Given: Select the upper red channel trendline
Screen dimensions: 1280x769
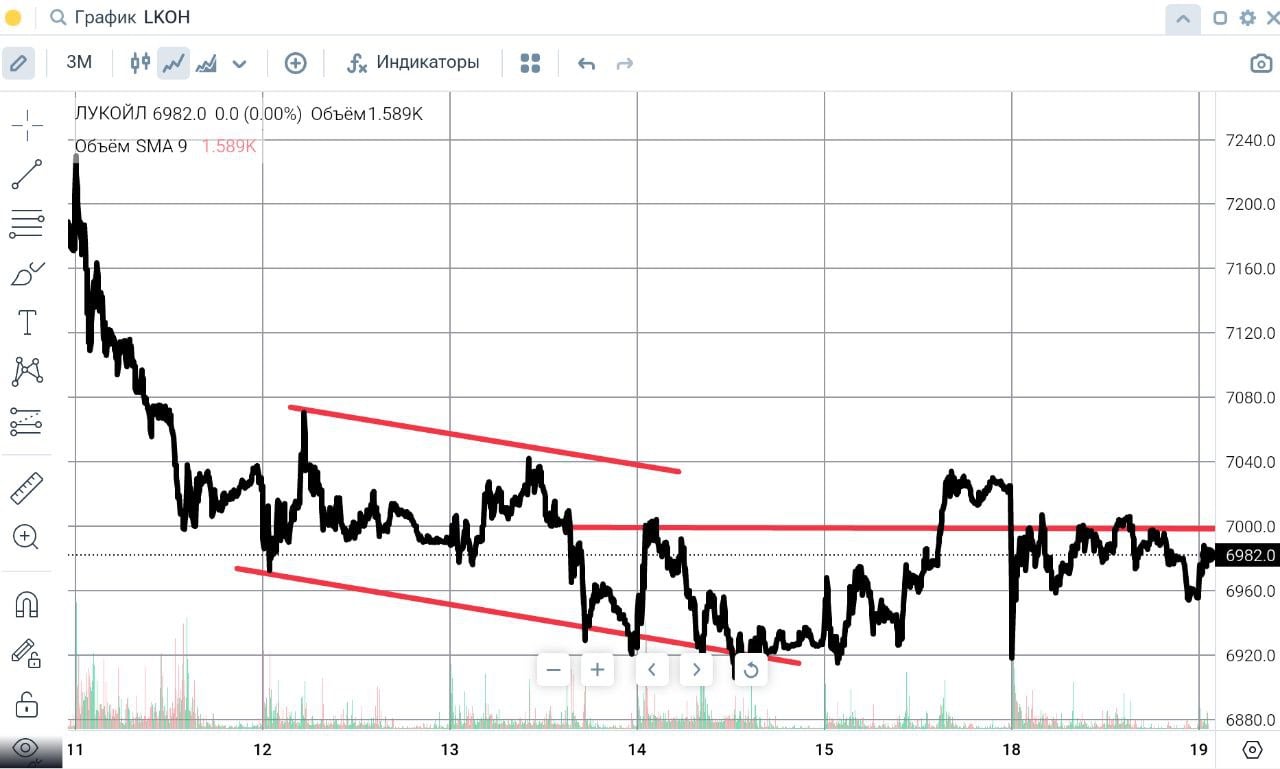Looking at the screenshot, I should pyautogui.click(x=484, y=439).
